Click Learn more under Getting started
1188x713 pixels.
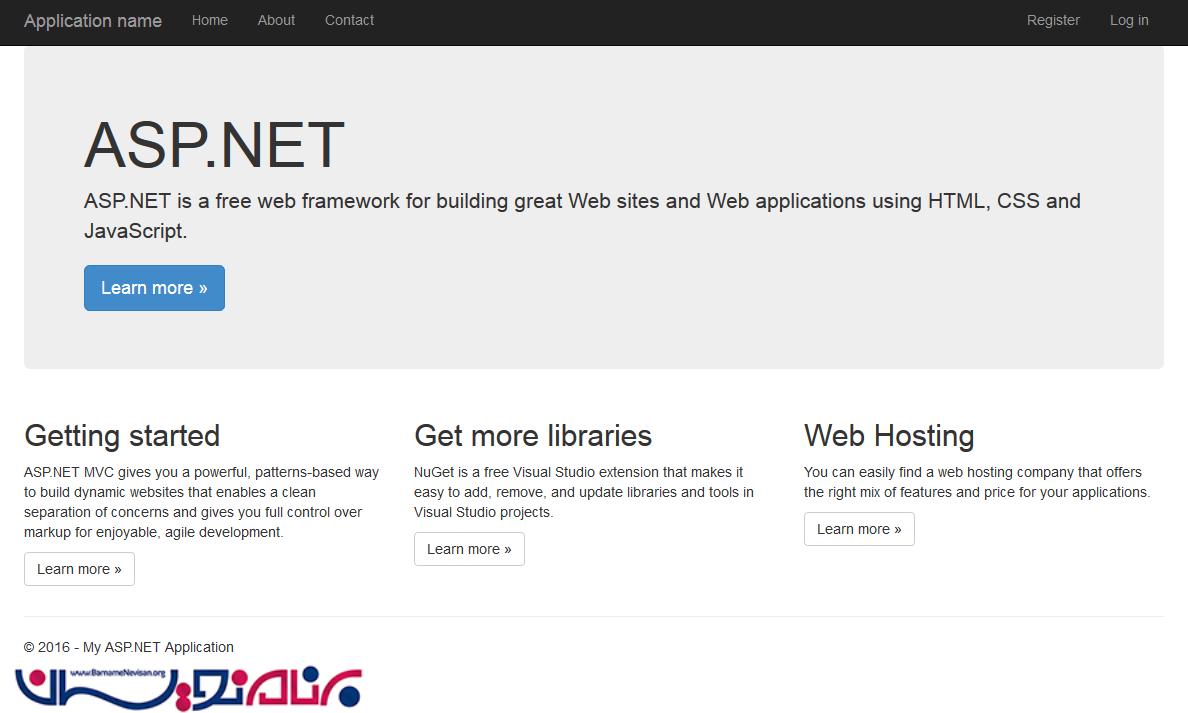click(79, 569)
